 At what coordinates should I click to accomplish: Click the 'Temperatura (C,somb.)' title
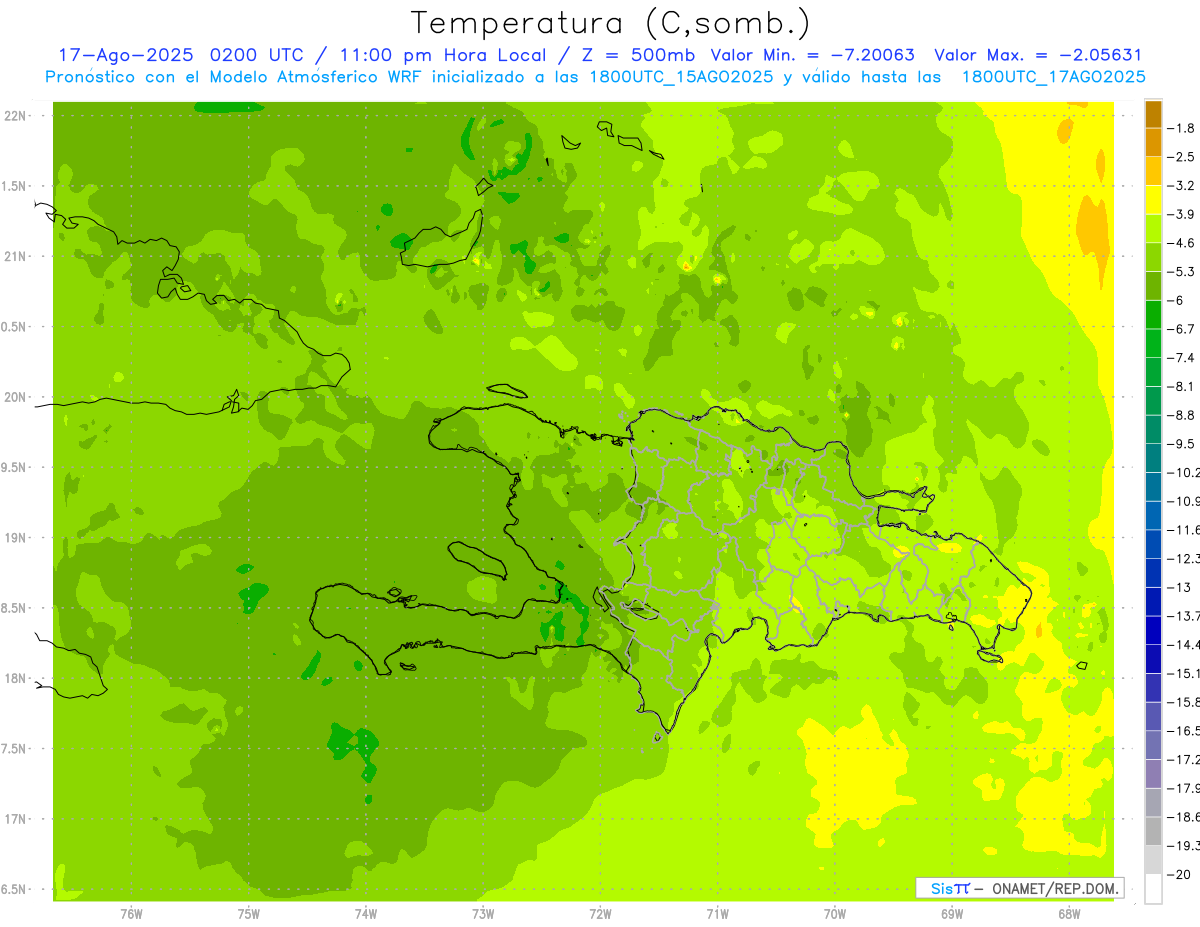pos(611,23)
